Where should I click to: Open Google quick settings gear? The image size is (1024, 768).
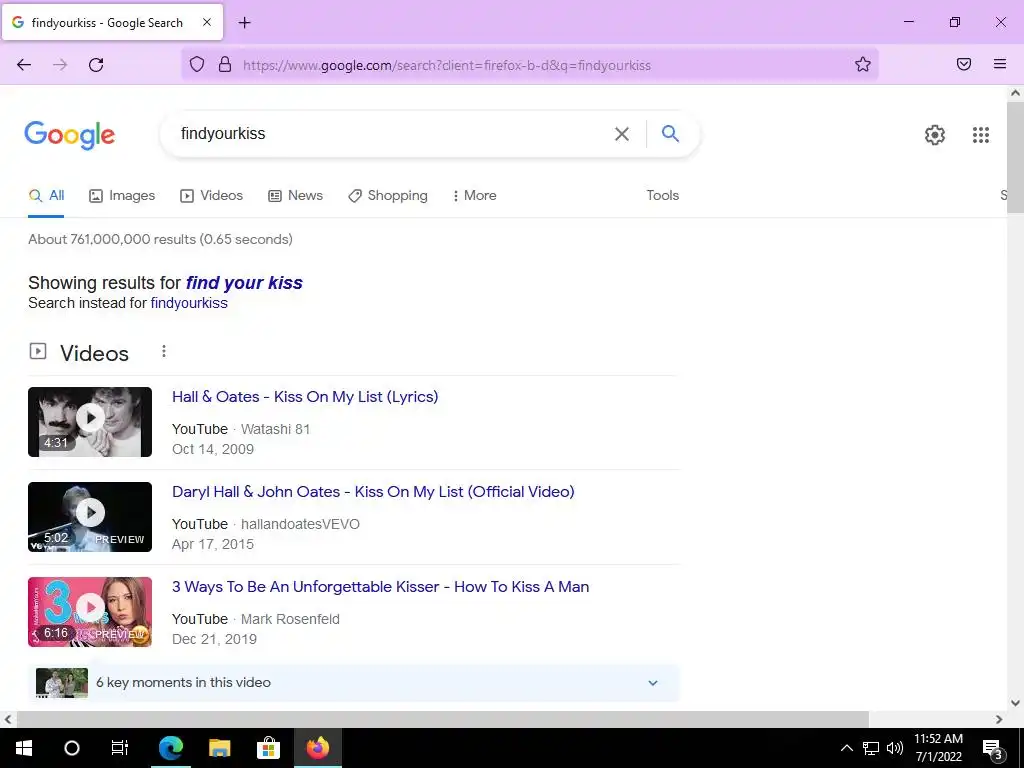[935, 135]
